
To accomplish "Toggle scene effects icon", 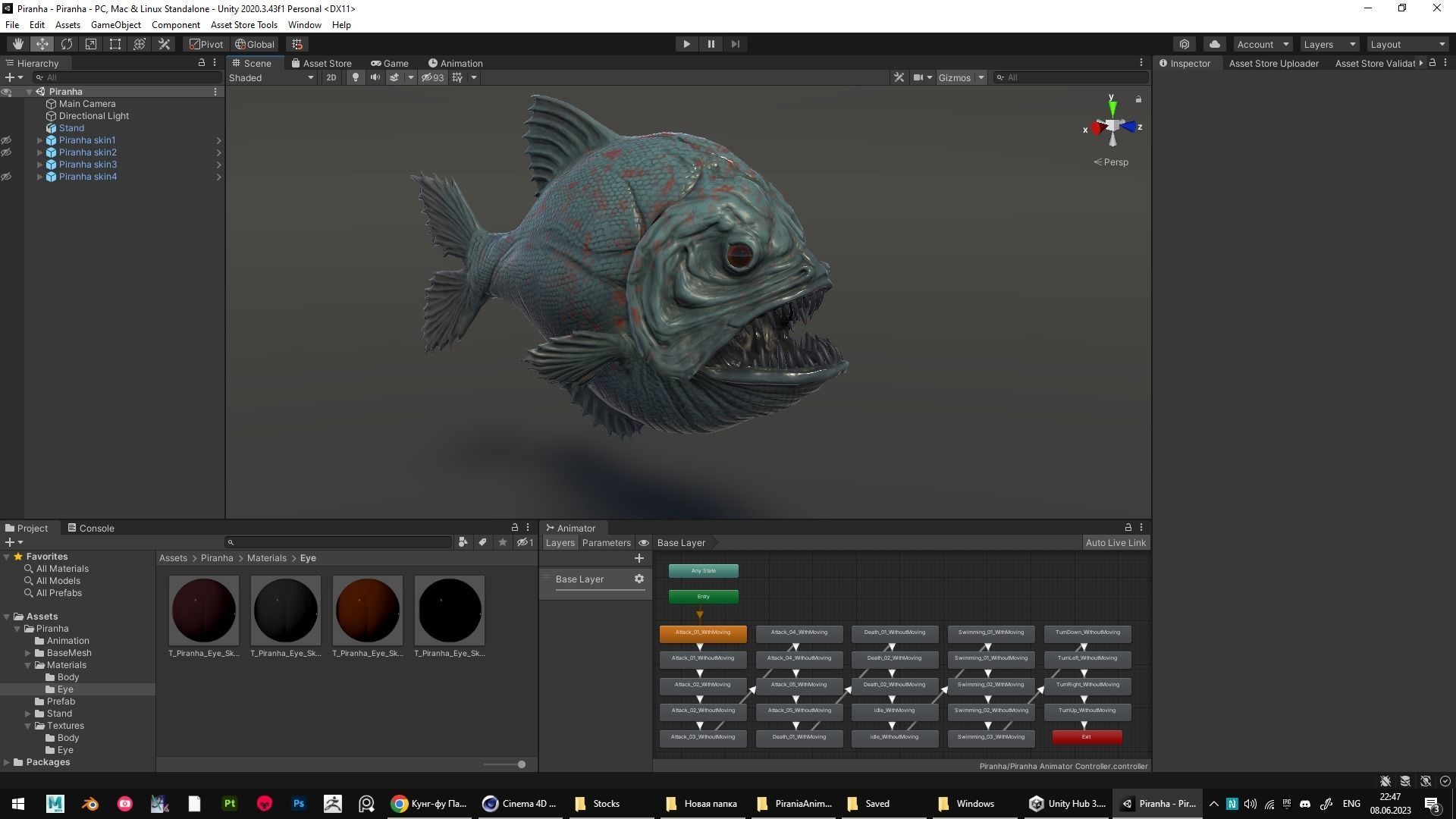I will coord(394,77).
